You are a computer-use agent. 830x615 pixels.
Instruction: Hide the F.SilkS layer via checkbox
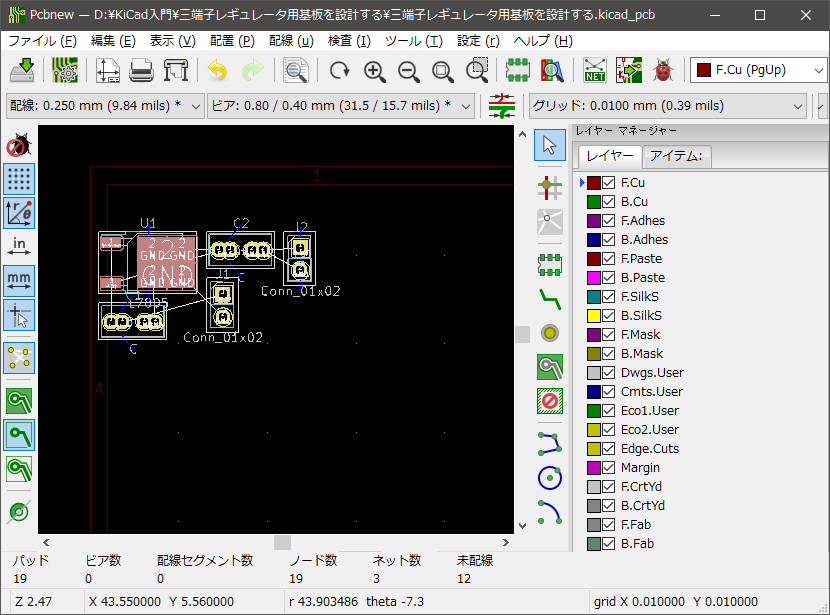[608, 297]
